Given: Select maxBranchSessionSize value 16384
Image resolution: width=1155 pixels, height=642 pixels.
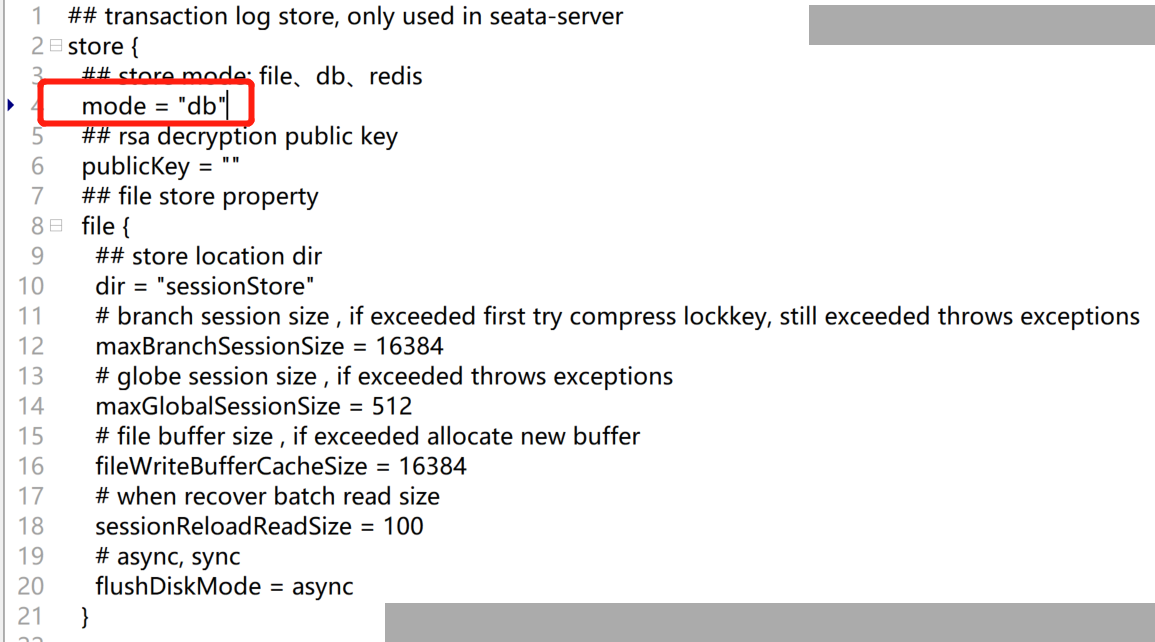Looking at the screenshot, I should point(410,346).
